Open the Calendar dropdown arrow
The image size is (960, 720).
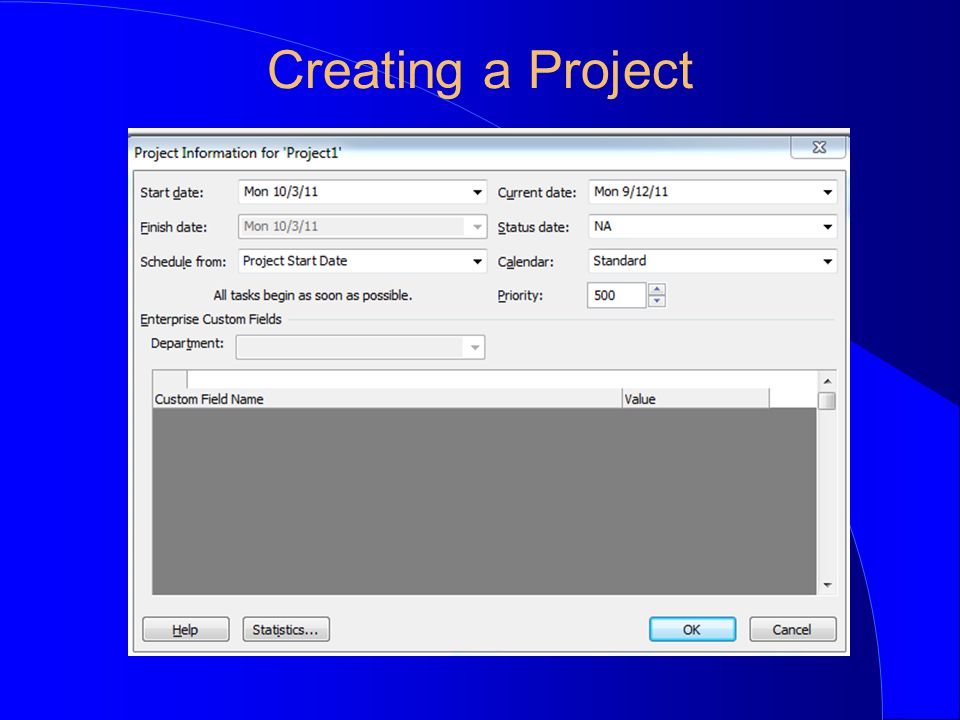point(827,261)
